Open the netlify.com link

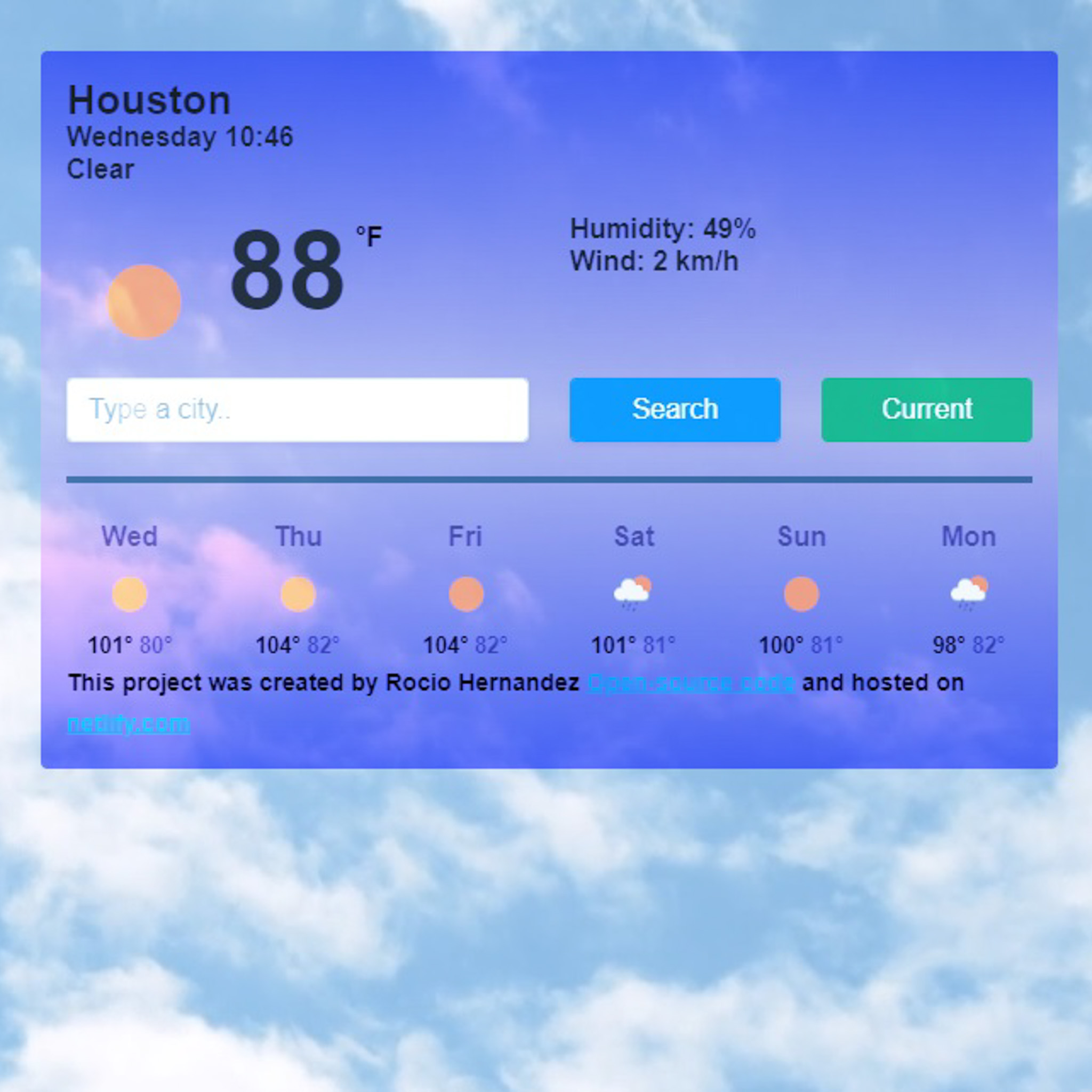click(x=126, y=724)
